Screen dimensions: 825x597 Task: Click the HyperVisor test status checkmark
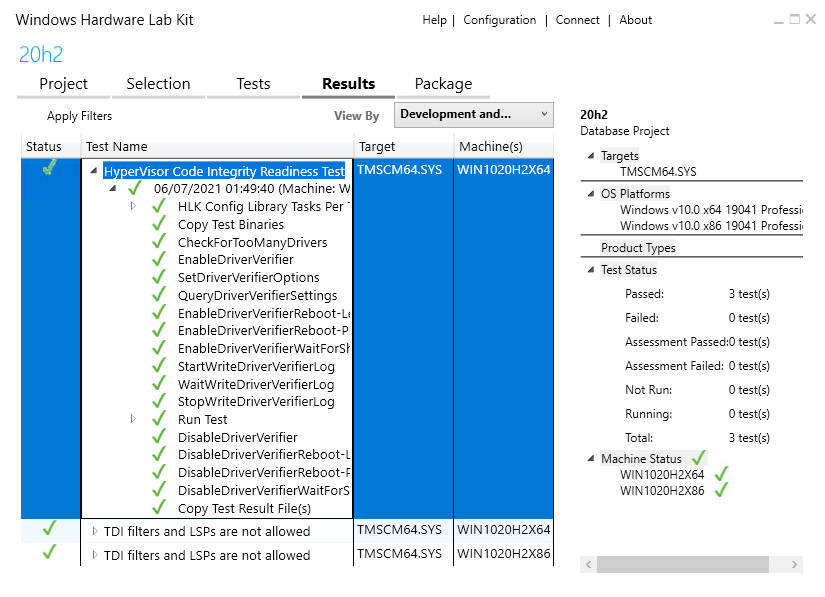pos(49,167)
